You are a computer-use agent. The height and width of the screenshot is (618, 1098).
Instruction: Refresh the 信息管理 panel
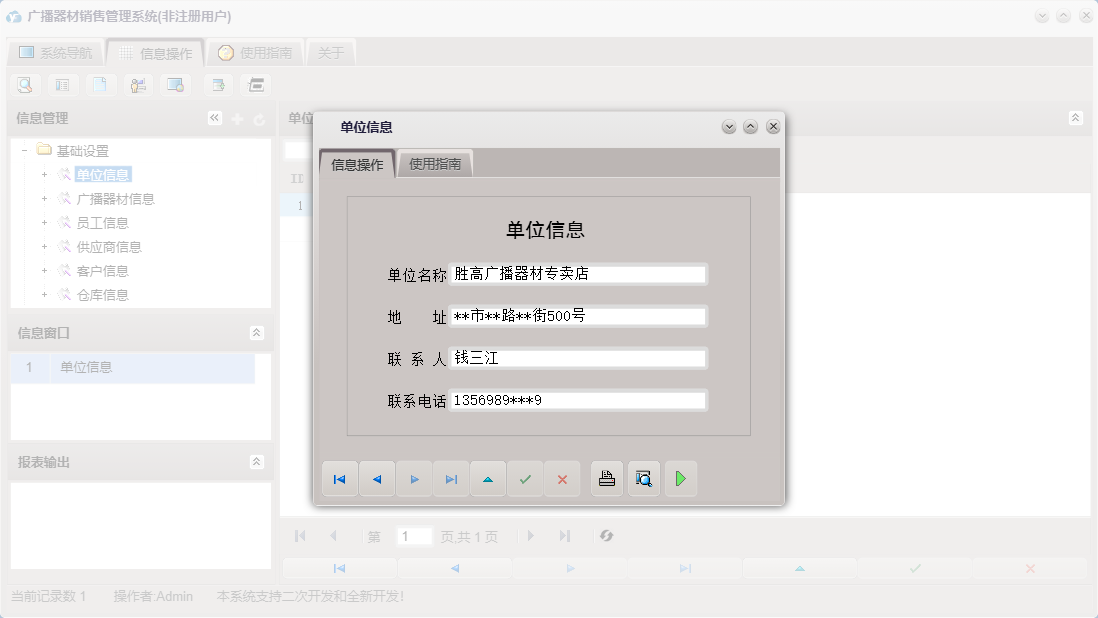point(259,117)
